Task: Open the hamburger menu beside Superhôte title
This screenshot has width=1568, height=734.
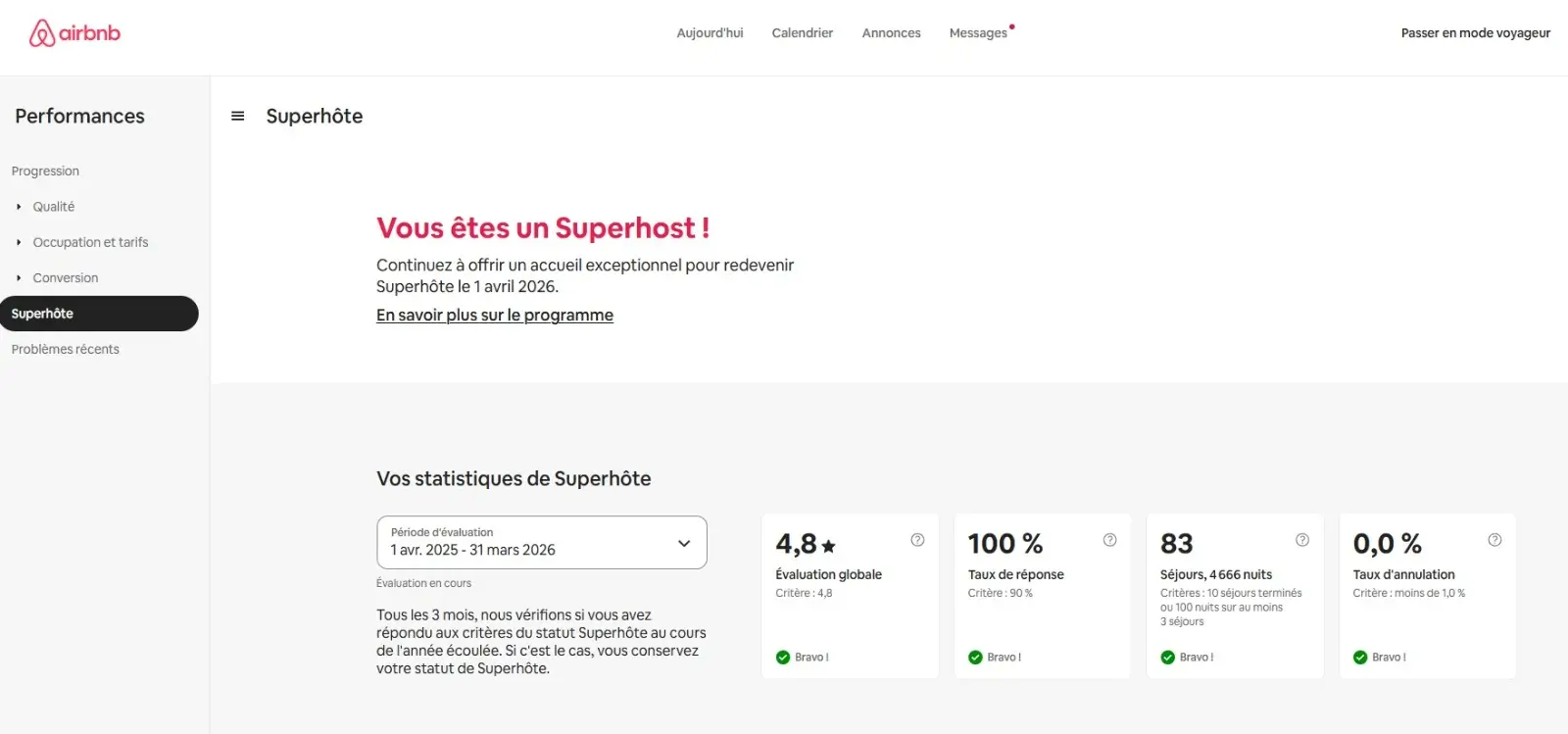Action: [237, 116]
